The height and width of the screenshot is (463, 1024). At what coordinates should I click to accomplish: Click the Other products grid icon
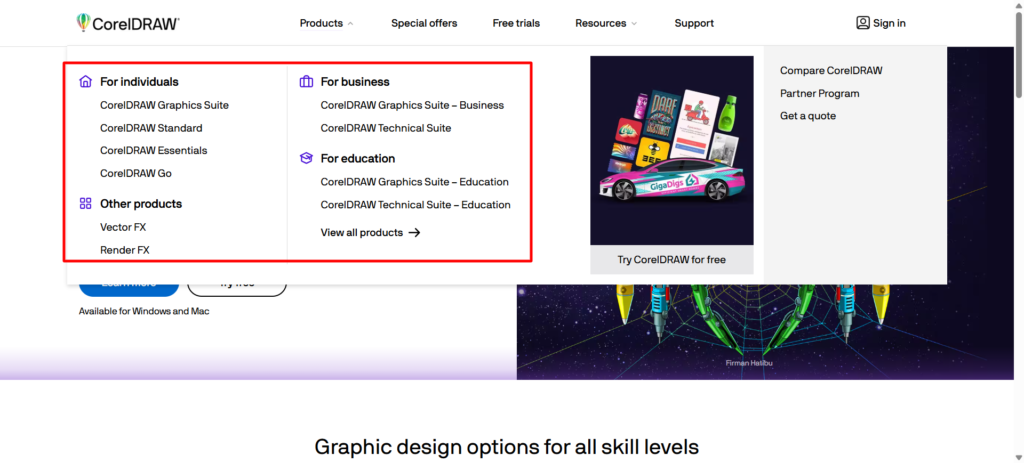click(86, 204)
